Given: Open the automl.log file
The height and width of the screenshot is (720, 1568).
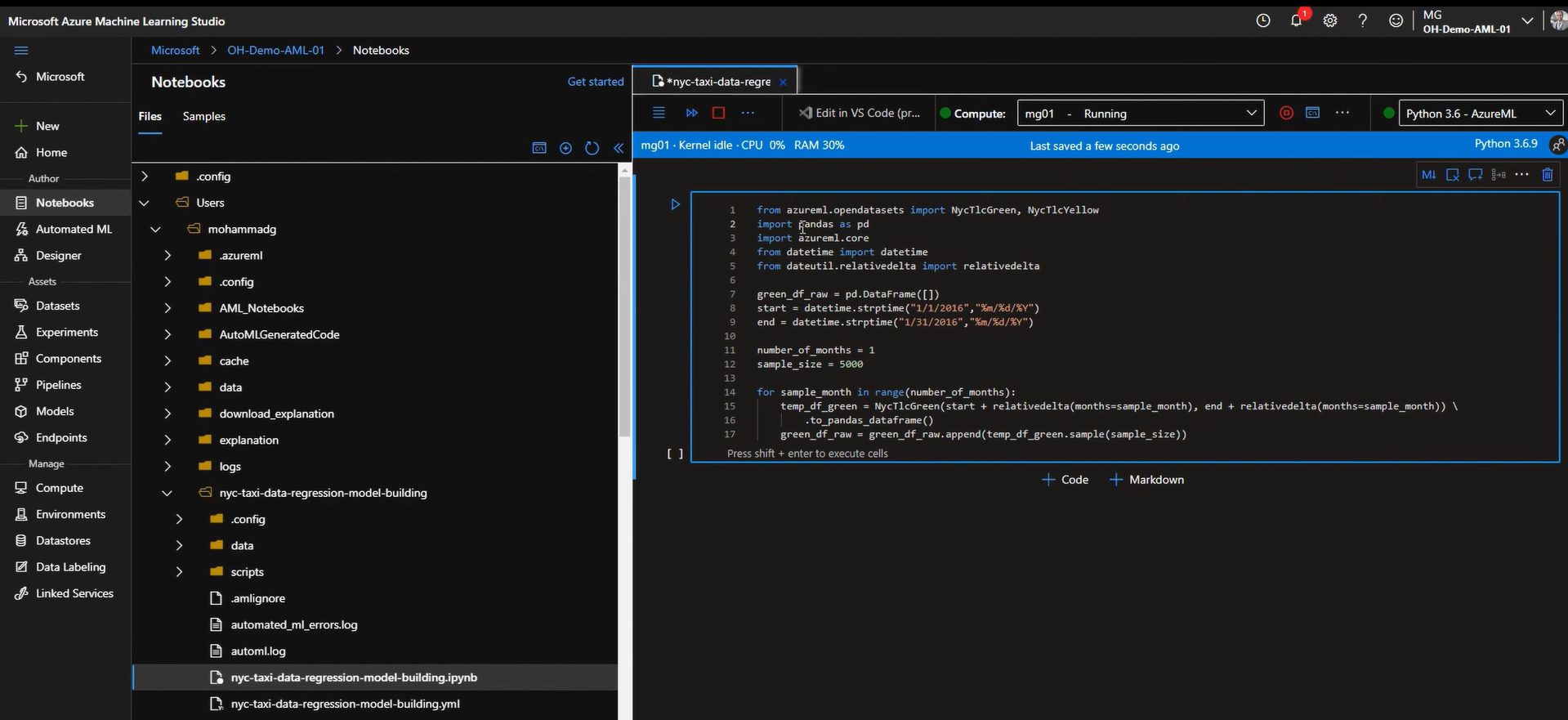Looking at the screenshot, I should click(258, 651).
